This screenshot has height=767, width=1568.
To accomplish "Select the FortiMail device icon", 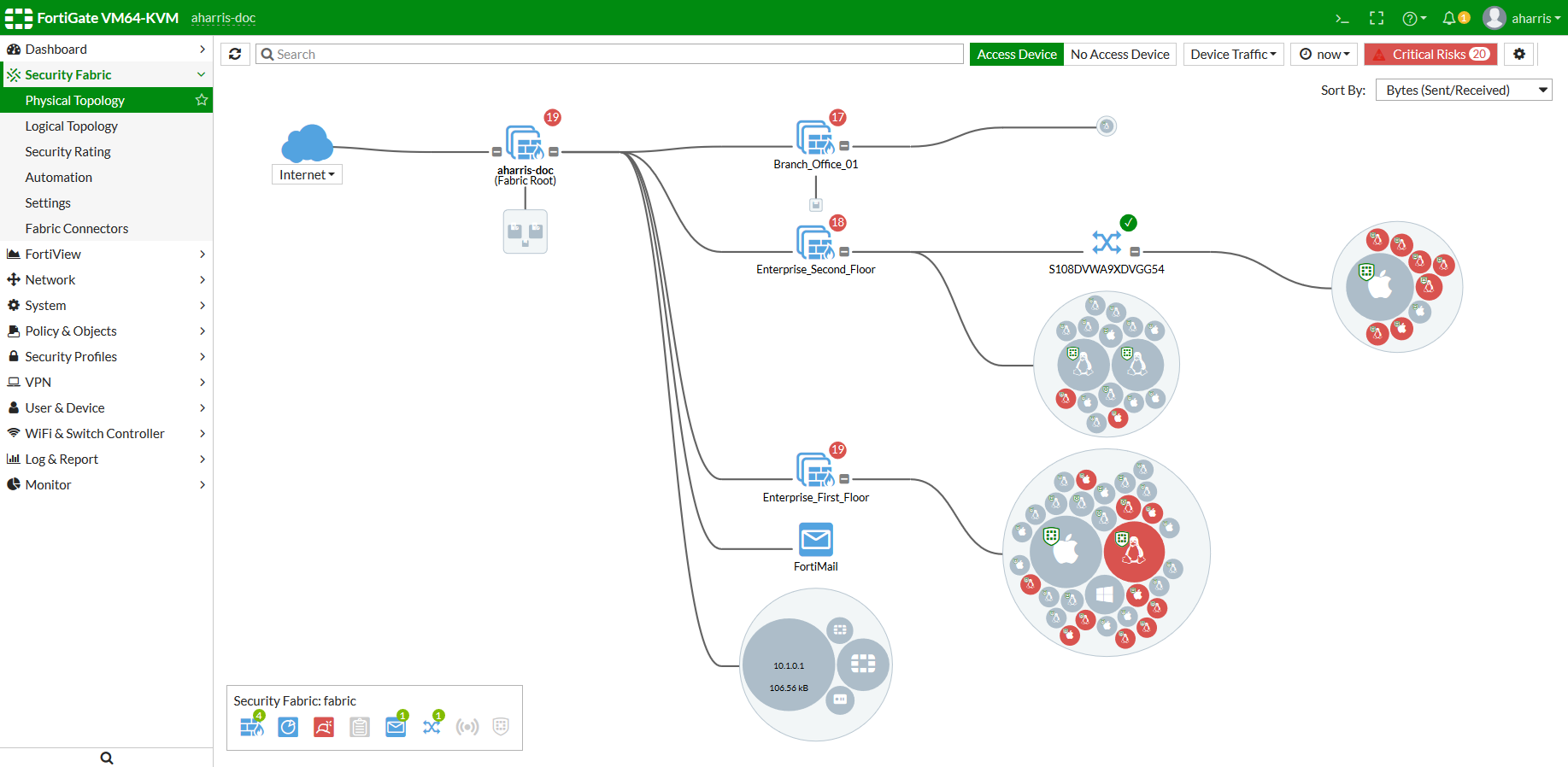I will click(815, 540).
